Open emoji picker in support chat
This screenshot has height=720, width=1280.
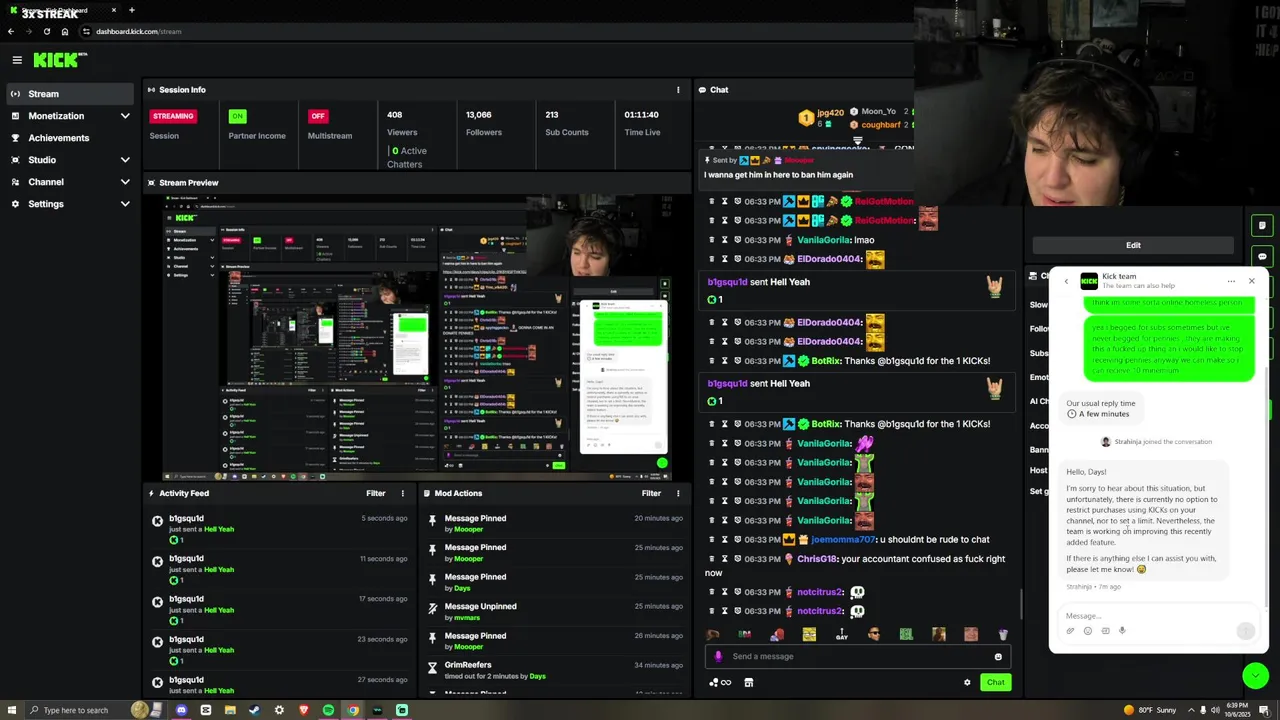(x=1088, y=631)
